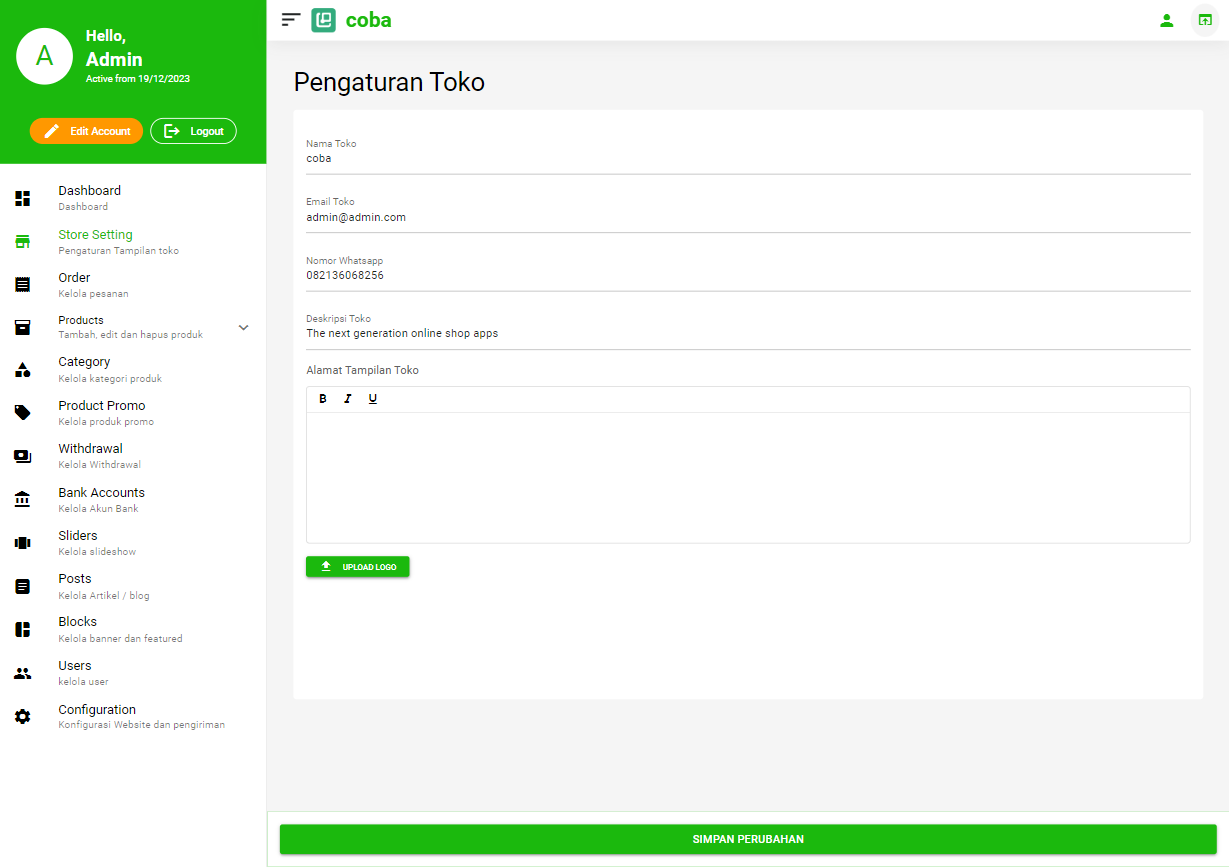
Task: Click the user profile icon in header
Action: click(1166, 20)
